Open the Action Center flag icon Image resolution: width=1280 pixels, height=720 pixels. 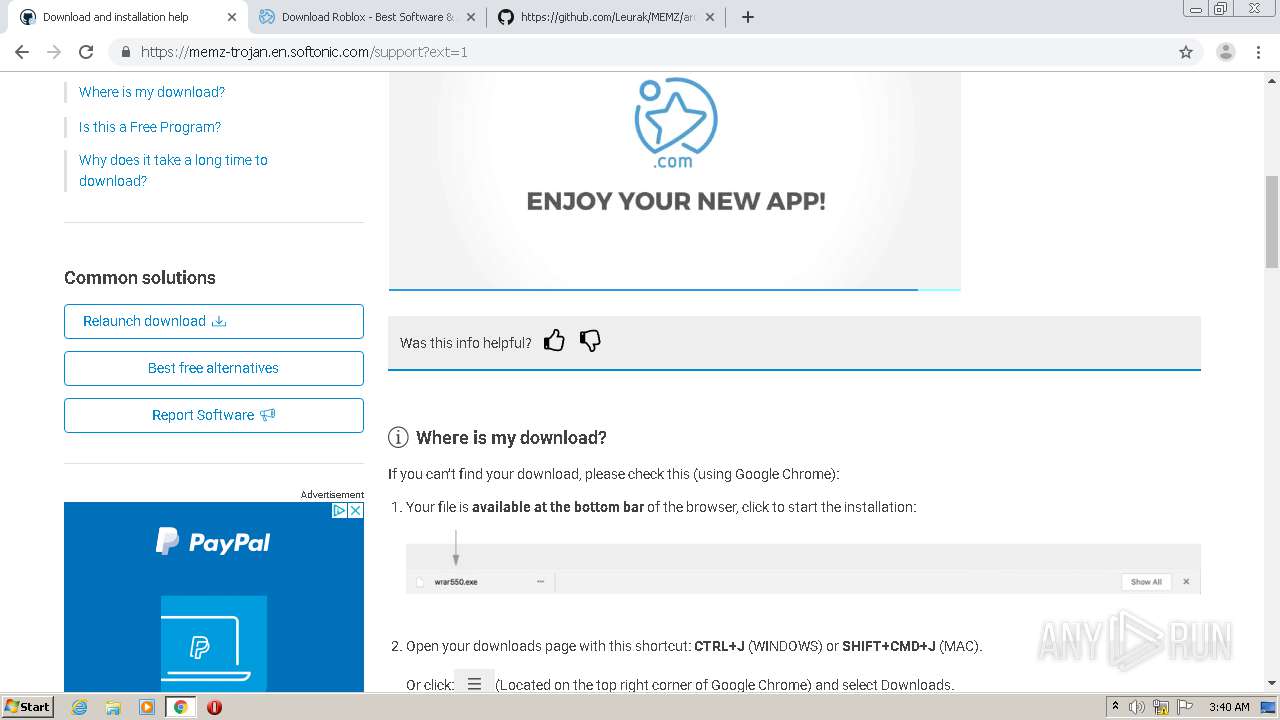1184,707
